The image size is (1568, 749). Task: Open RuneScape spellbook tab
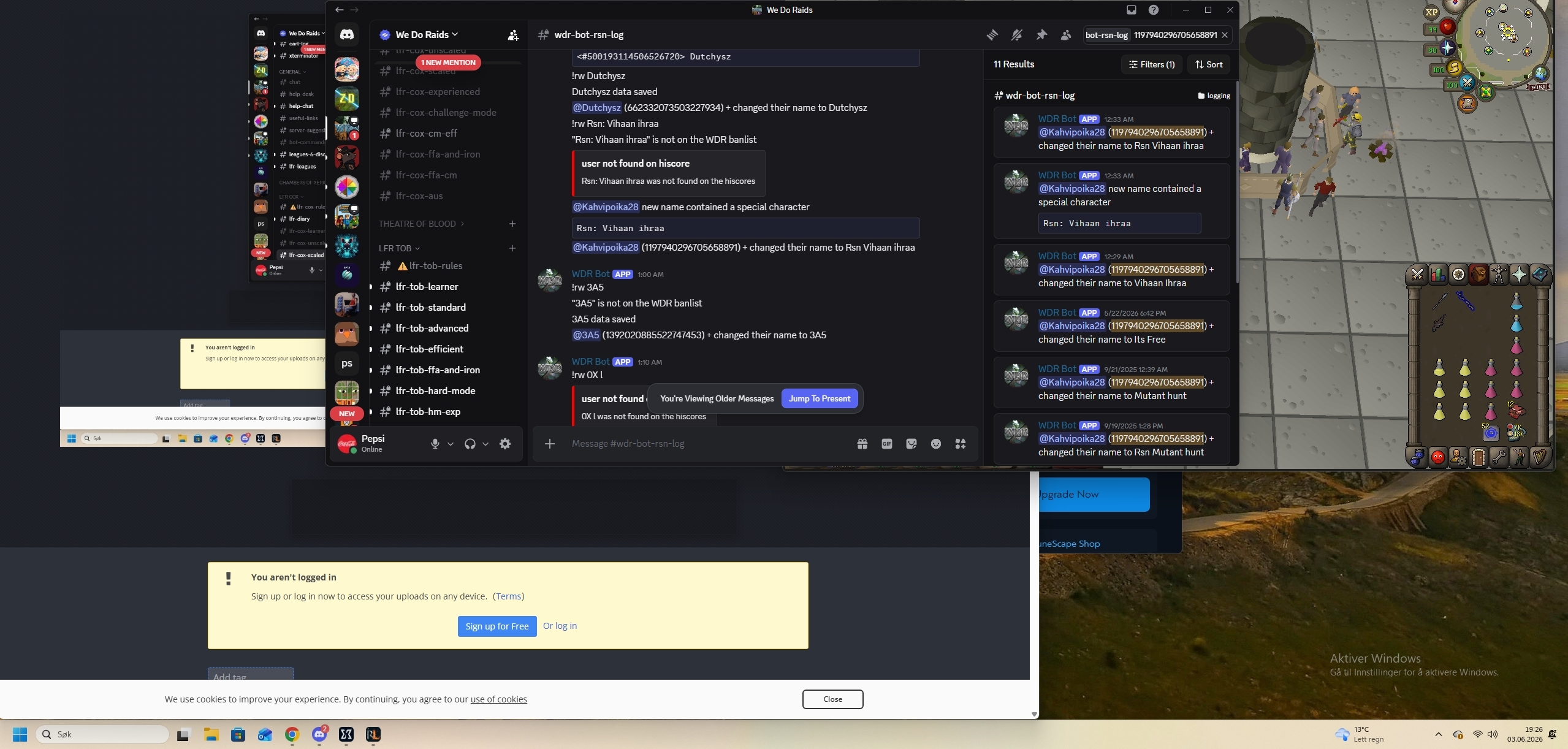click(1540, 275)
